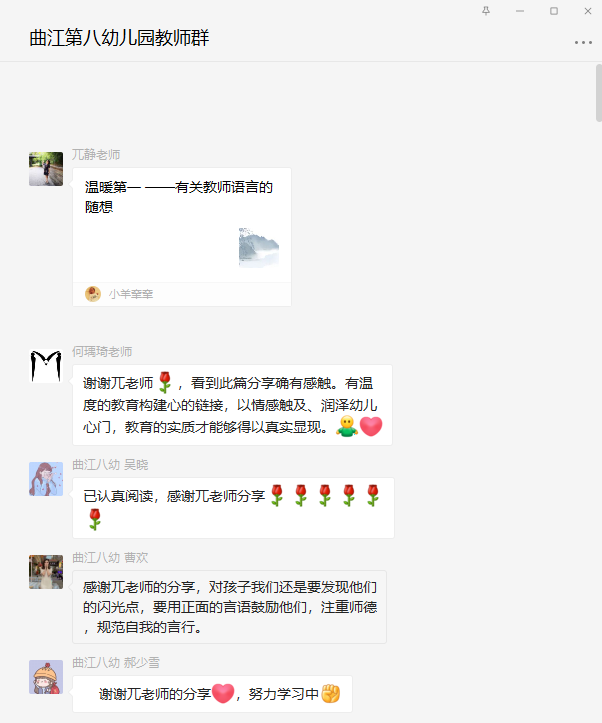Open the three-dot chat info menu
Screen dimensions: 602x723
(x=583, y=42)
